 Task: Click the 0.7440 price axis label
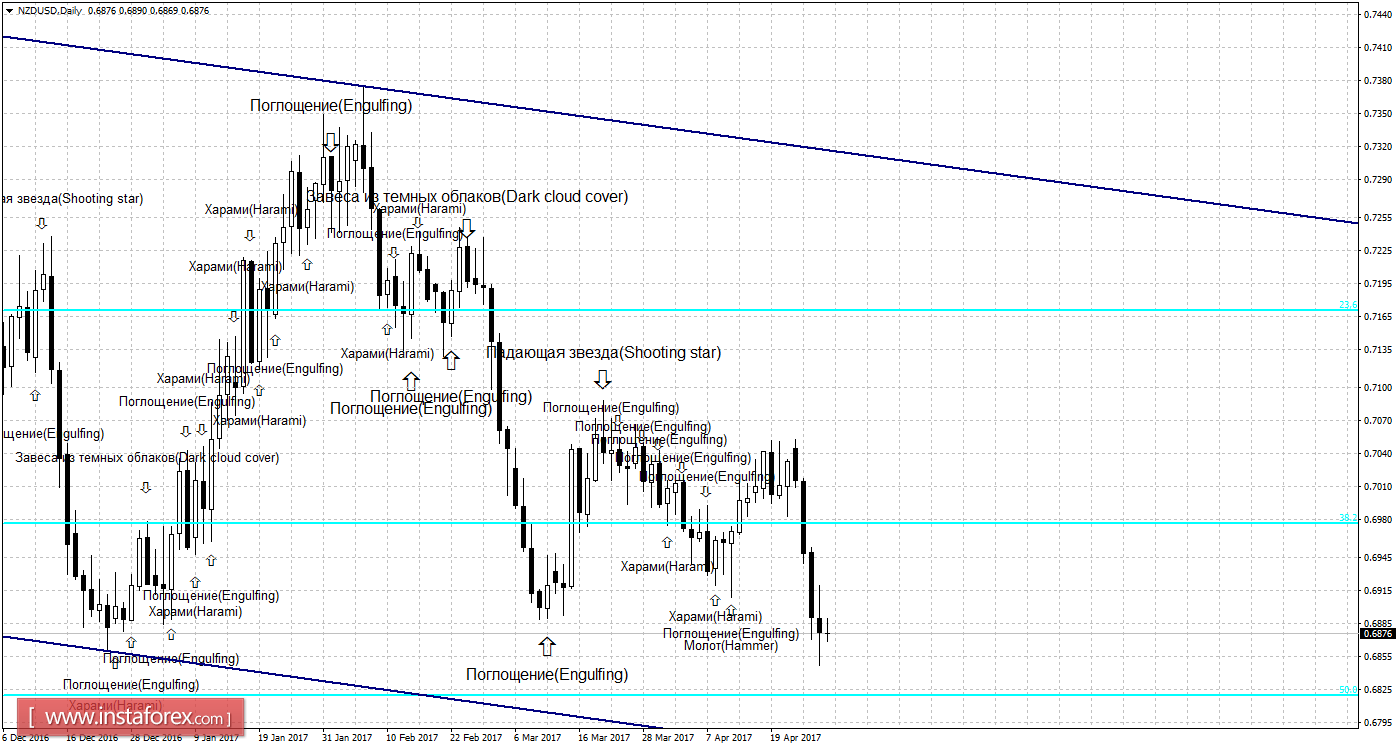point(1379,14)
